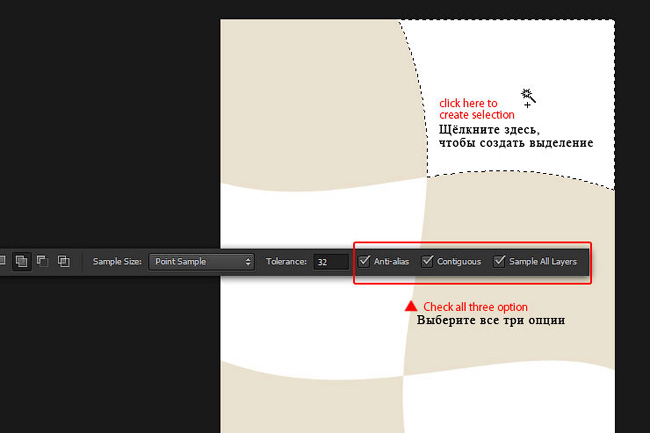
Task: Toggle the Contiguous checkbox
Action: [427, 261]
